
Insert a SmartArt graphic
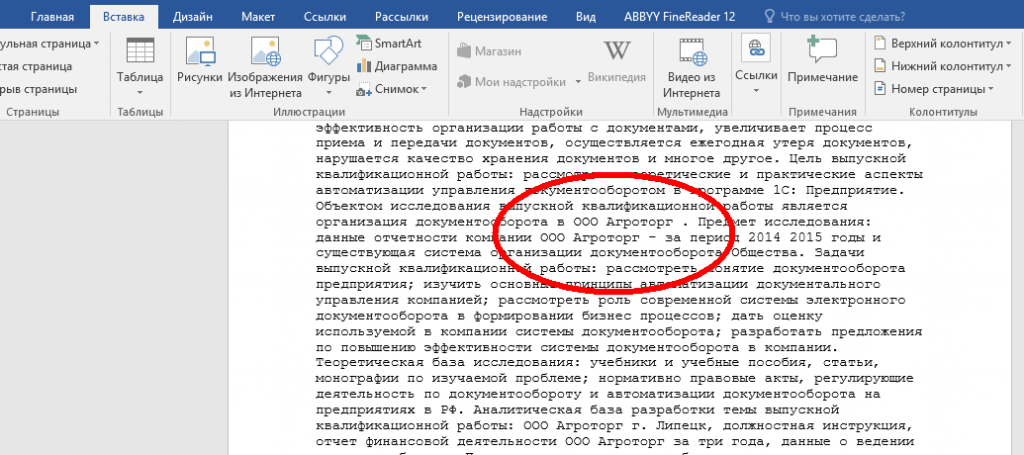(x=389, y=43)
